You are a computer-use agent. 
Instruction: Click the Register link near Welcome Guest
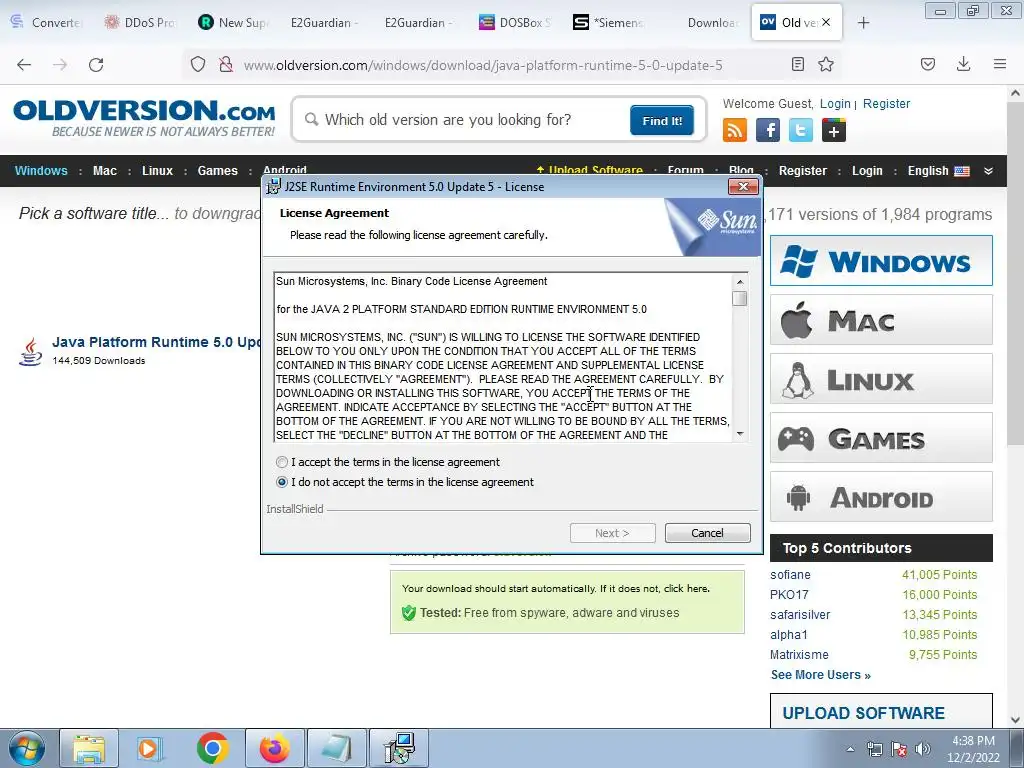coord(886,103)
